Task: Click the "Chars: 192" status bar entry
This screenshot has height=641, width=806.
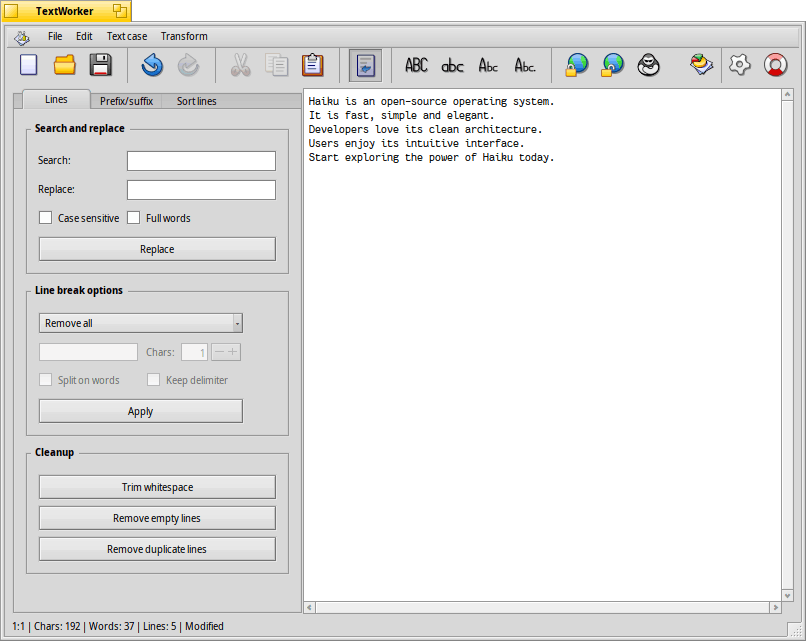Action: 57,626
